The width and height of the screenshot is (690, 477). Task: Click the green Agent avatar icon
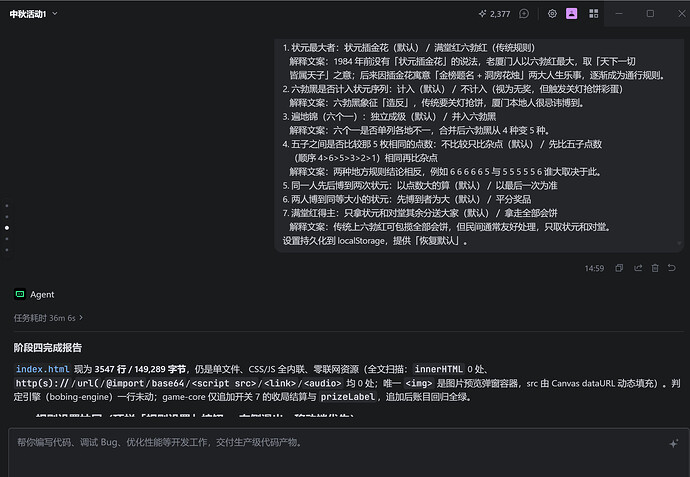pyautogui.click(x=20, y=294)
